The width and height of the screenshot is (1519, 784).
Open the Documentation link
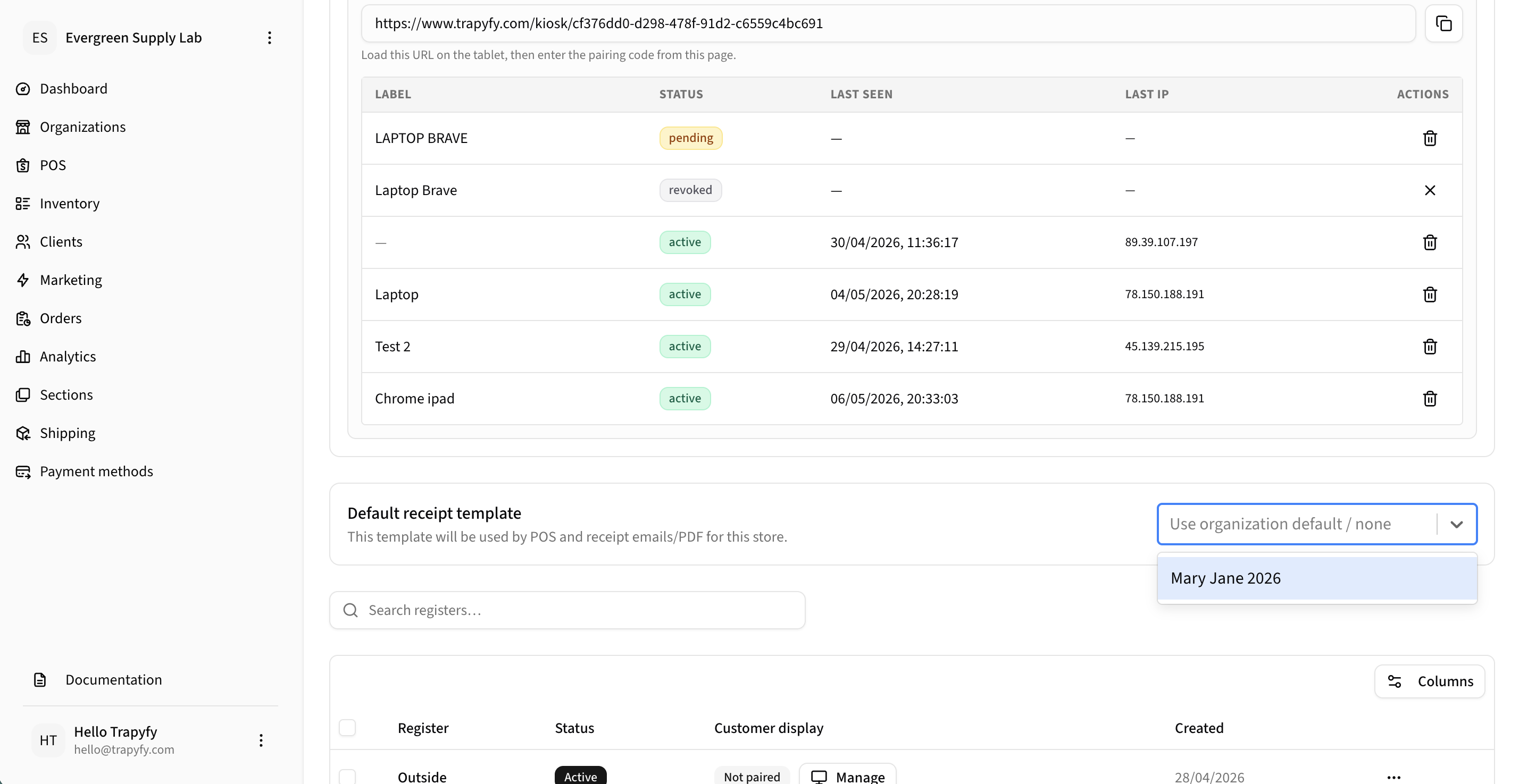[114, 680]
